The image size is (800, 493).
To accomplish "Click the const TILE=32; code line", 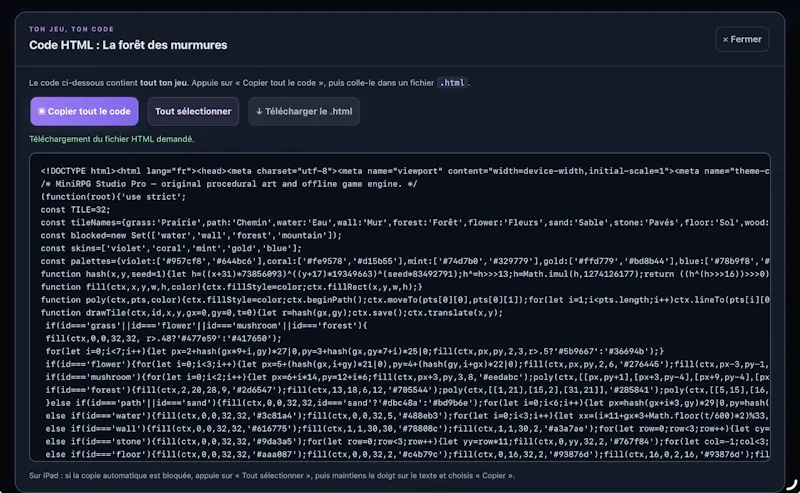I will (76, 210).
